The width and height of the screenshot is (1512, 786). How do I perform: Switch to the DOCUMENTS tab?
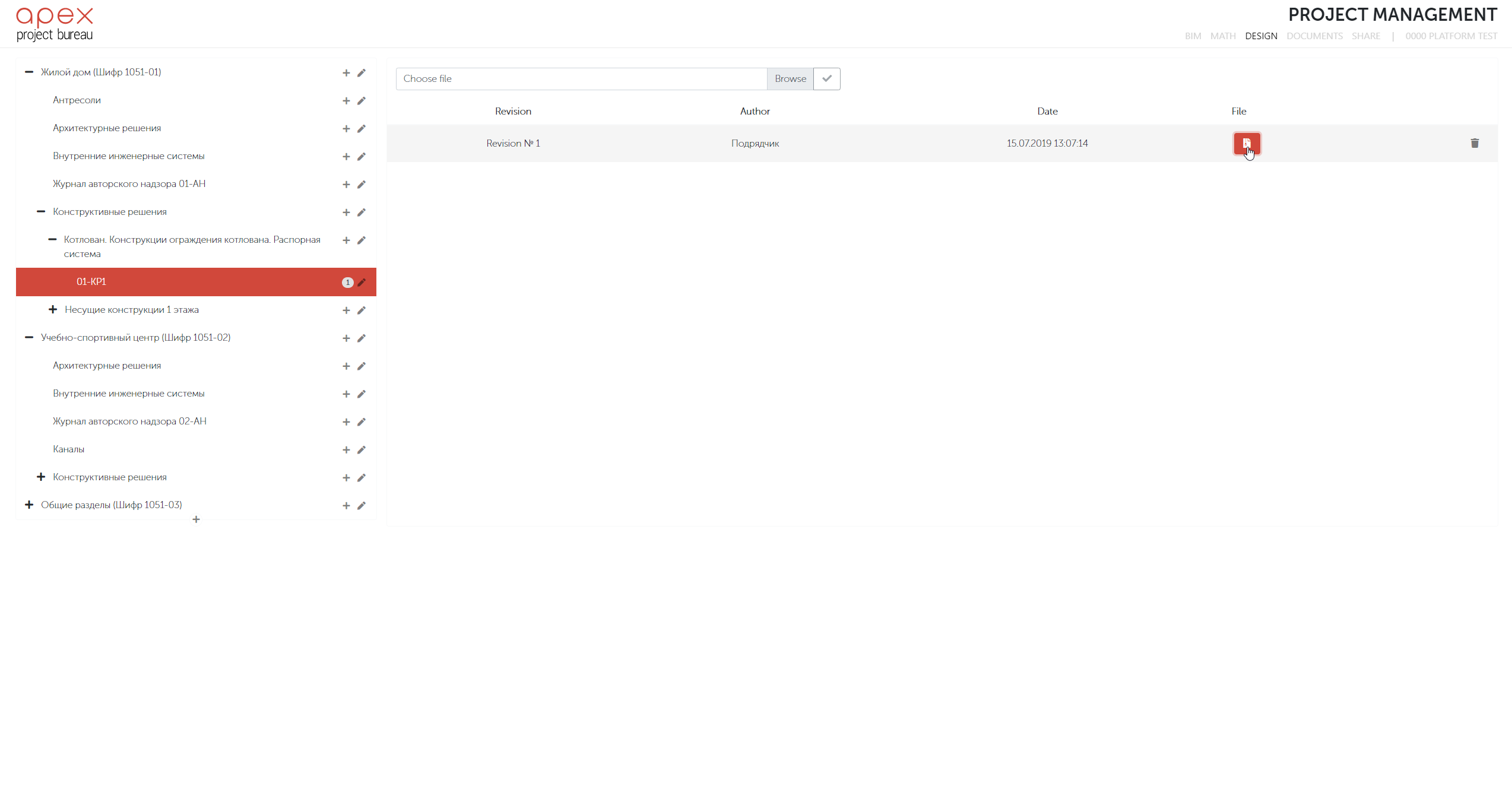coord(1314,36)
